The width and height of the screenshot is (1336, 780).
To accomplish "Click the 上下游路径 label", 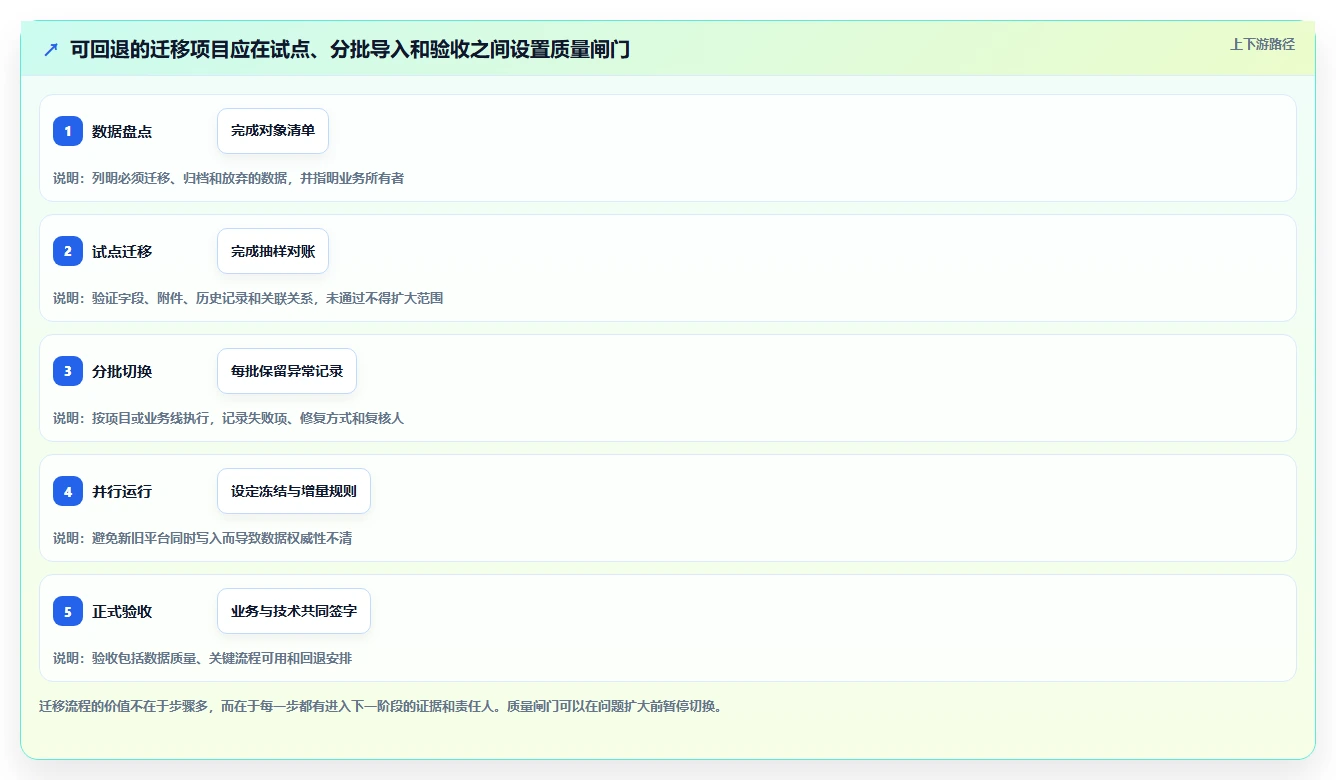I will click(x=1262, y=44).
